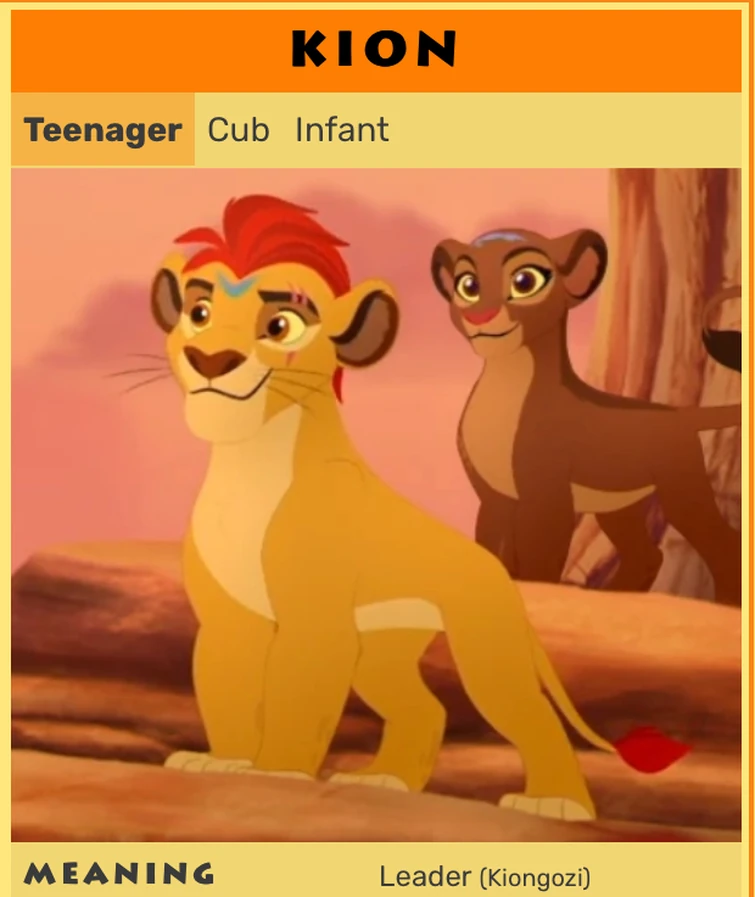Click the MEANING label
755x897 pixels.
tap(119, 874)
